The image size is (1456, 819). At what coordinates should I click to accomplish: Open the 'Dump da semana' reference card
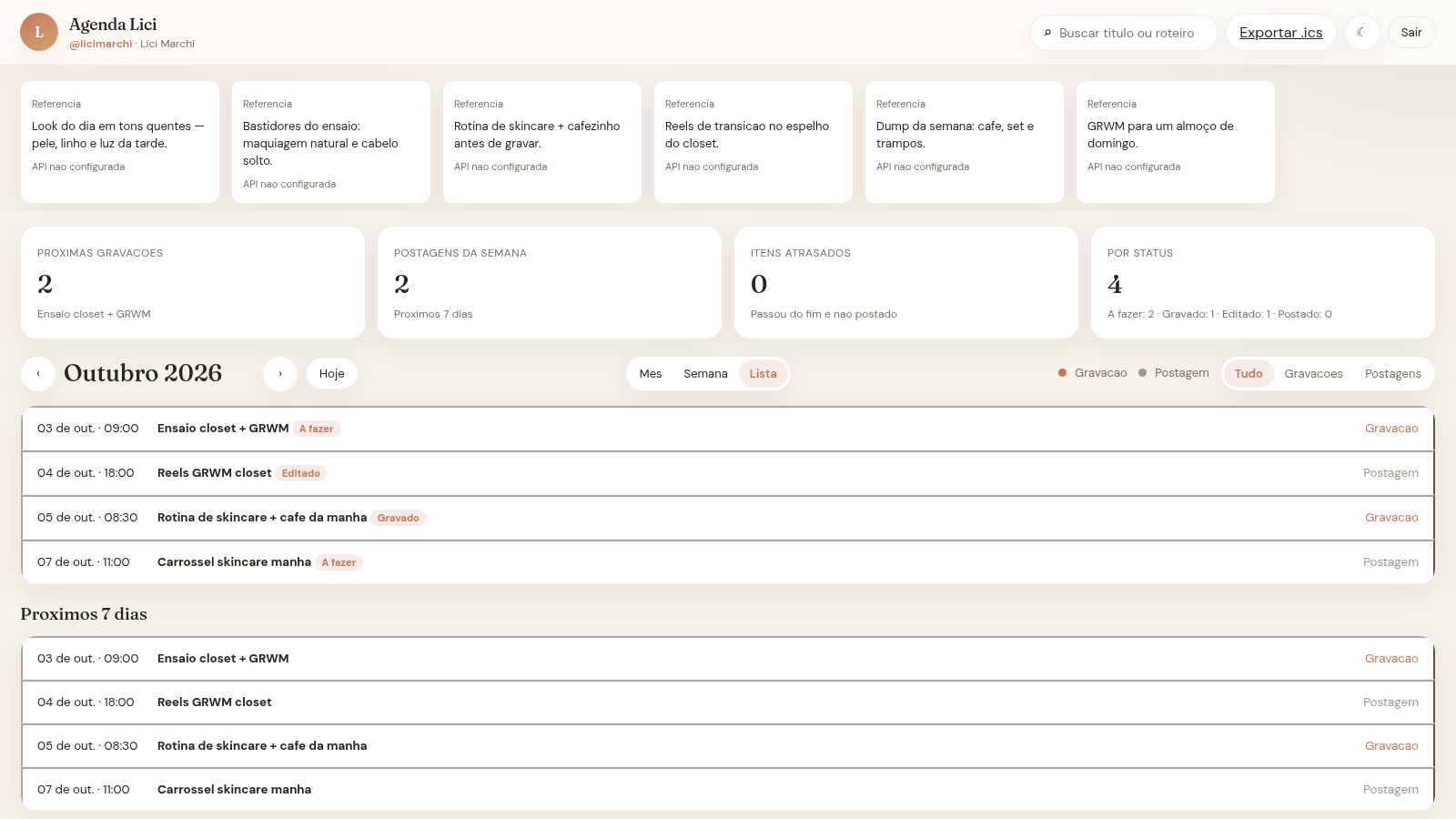pos(965,142)
